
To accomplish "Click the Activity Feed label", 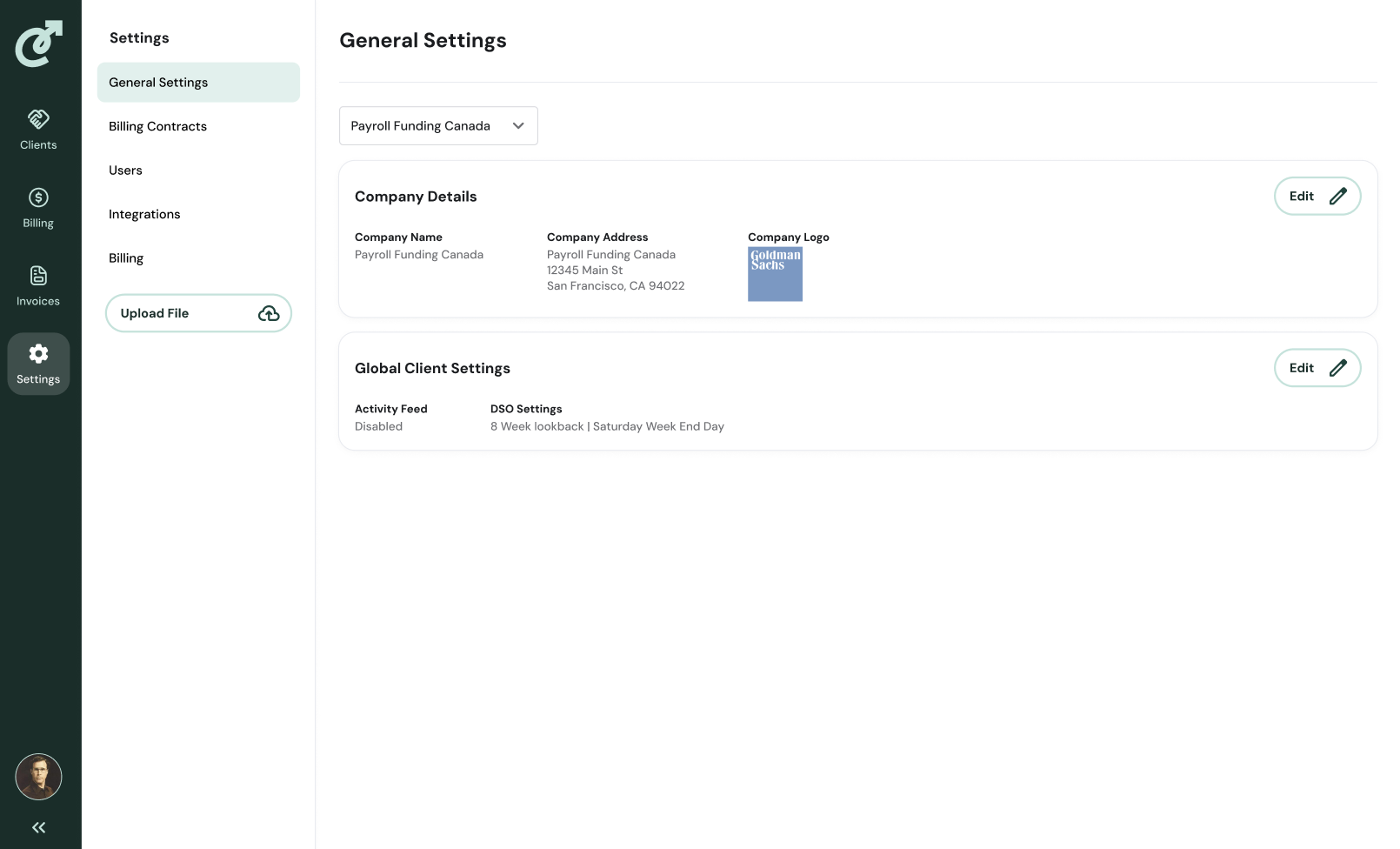I will 391,409.
